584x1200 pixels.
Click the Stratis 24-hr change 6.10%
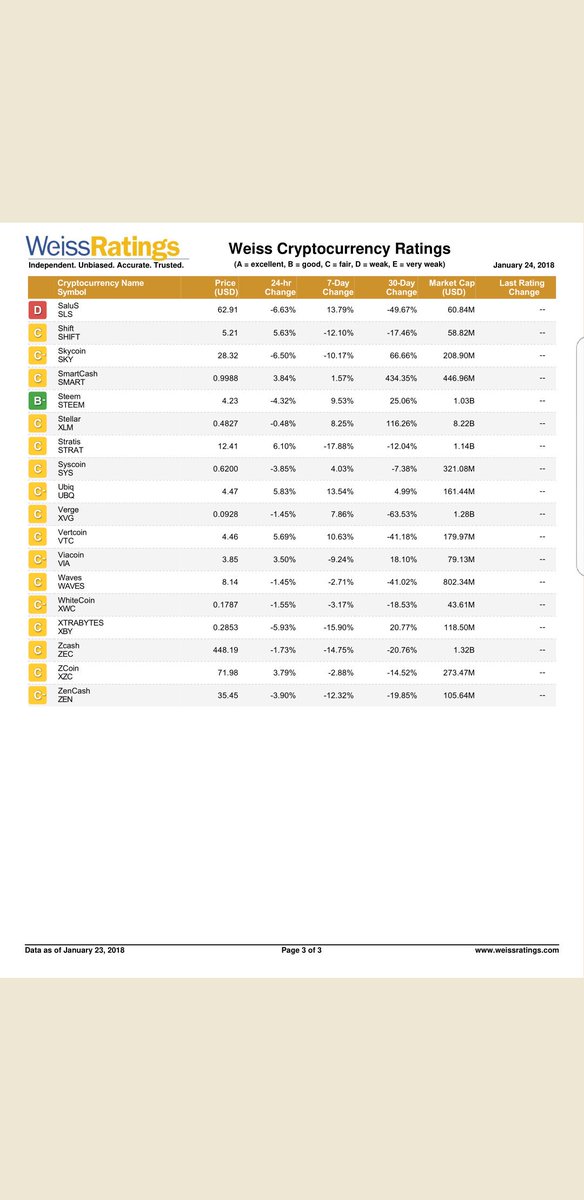point(283,446)
